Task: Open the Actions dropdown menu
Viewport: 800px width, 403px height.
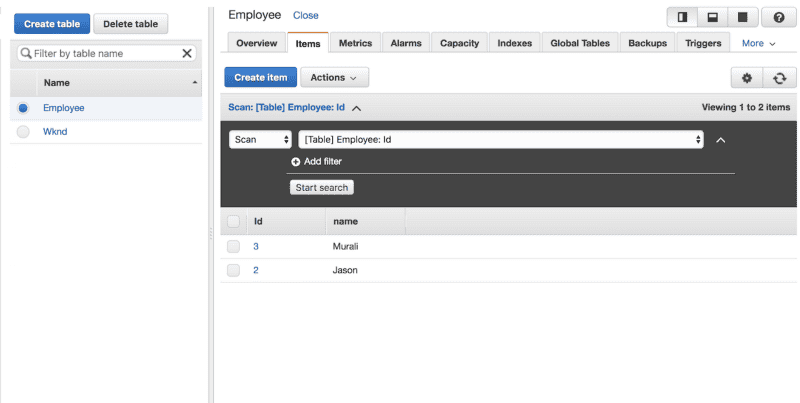Action: (334, 78)
